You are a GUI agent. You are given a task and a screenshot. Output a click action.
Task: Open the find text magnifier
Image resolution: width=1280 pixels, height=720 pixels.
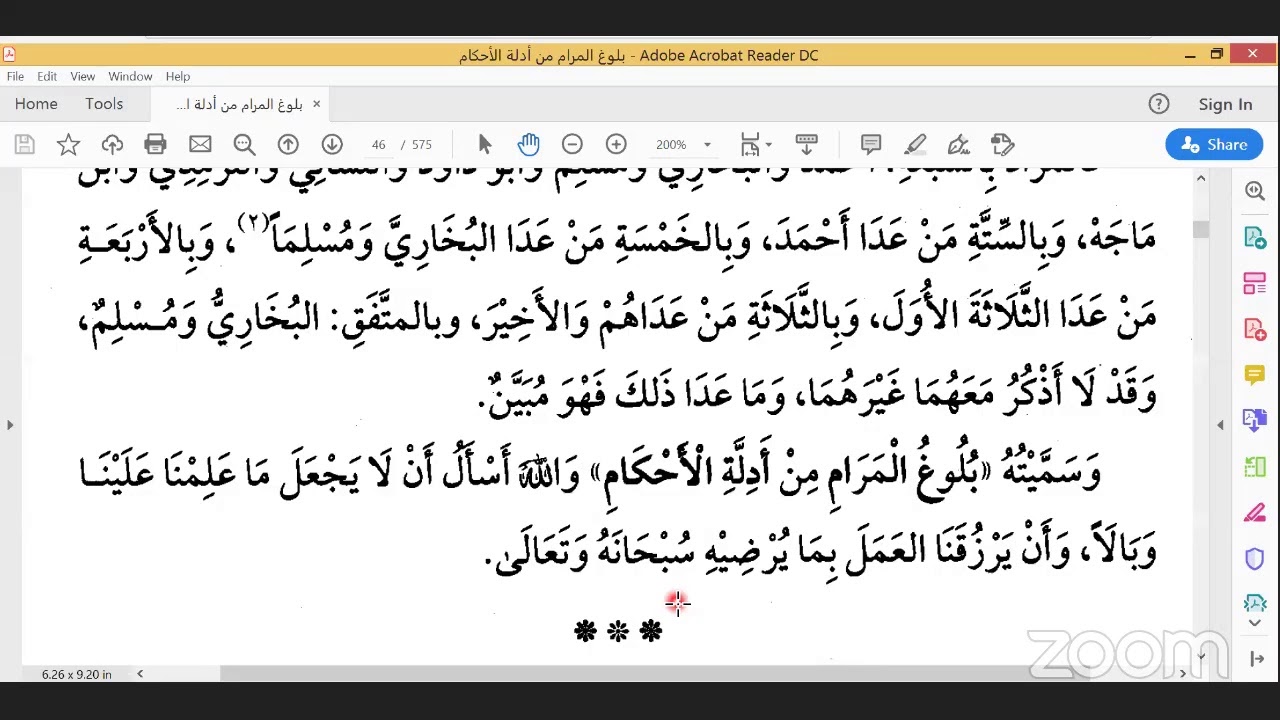pos(244,145)
